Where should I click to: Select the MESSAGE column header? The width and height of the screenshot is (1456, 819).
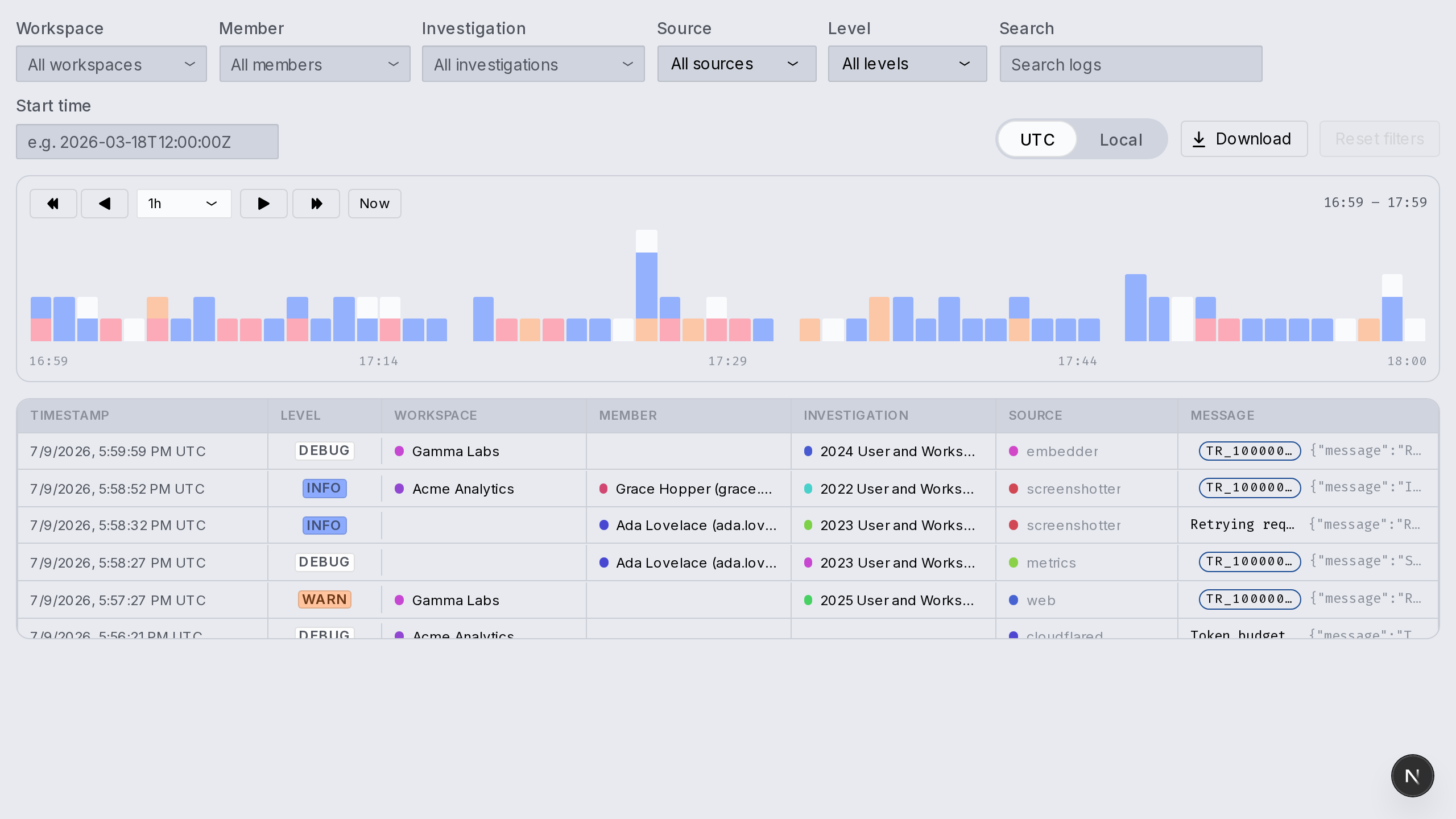click(1222, 415)
